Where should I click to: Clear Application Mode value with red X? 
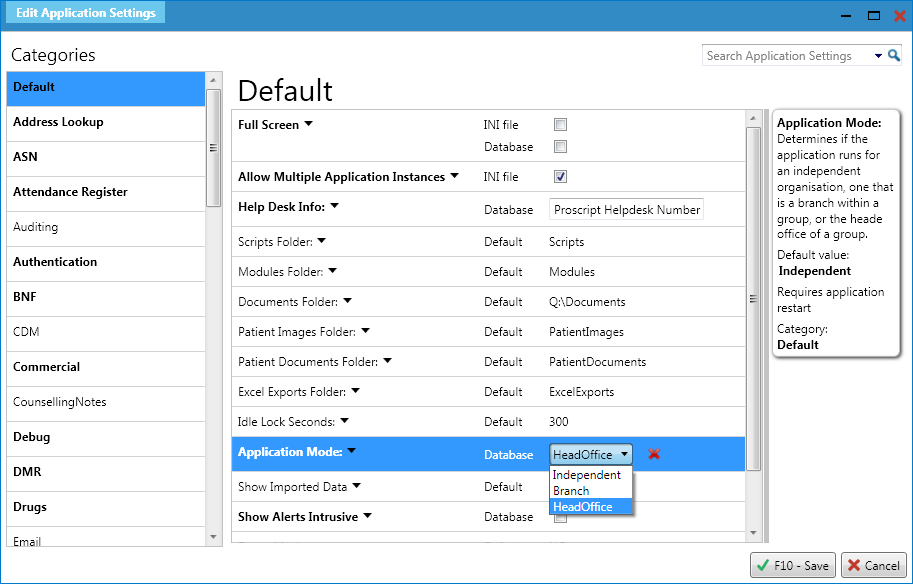point(654,454)
